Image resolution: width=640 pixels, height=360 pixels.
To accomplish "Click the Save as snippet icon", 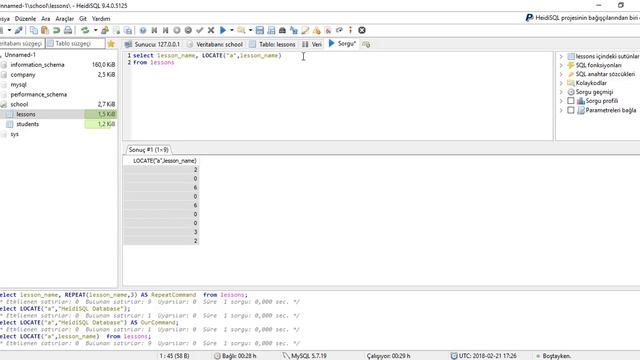I will (271, 30).
